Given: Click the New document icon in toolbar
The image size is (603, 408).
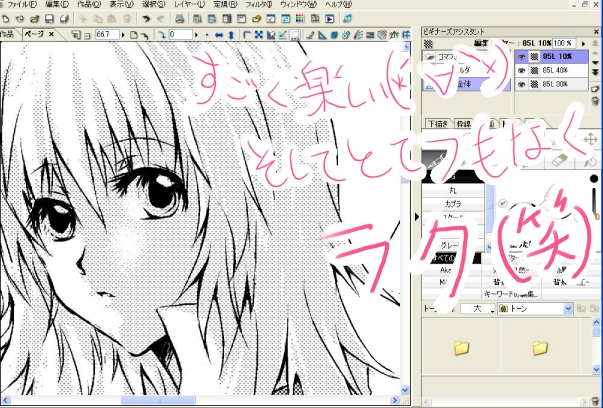Looking at the screenshot, I should (6, 18).
